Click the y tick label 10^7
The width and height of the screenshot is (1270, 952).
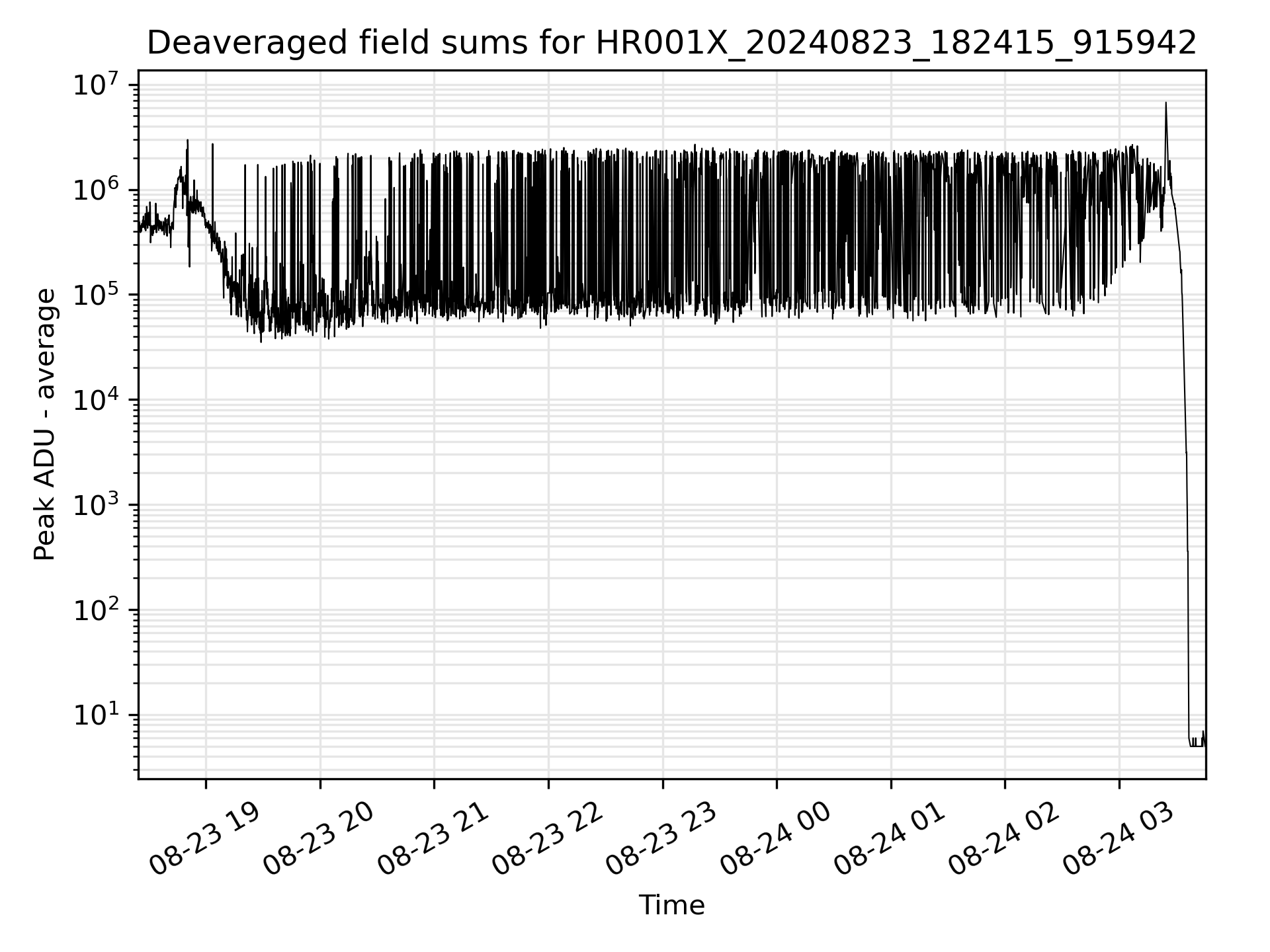click(x=97, y=85)
